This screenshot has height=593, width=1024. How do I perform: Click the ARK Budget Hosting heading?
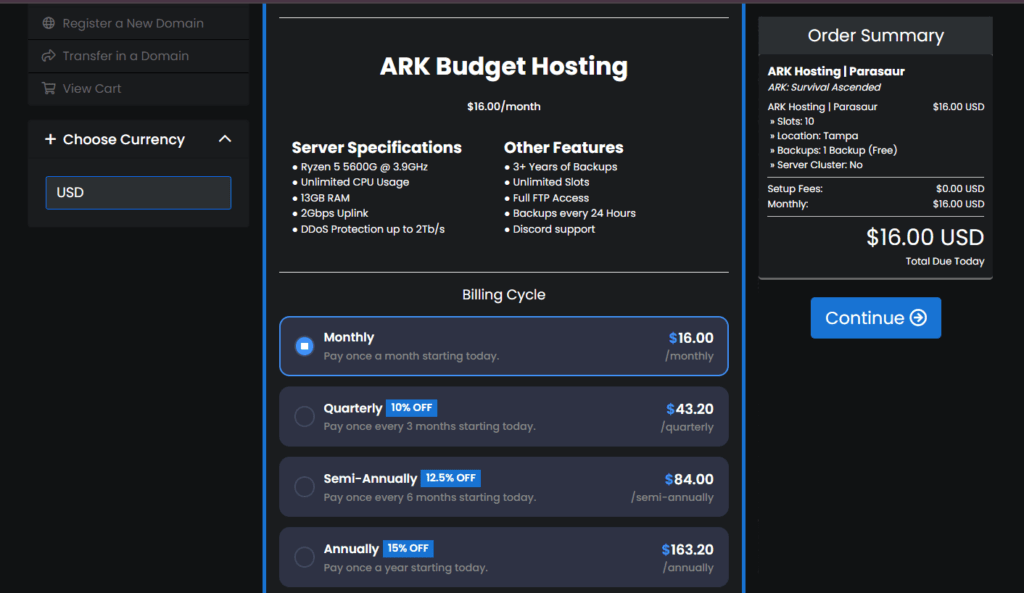point(504,67)
